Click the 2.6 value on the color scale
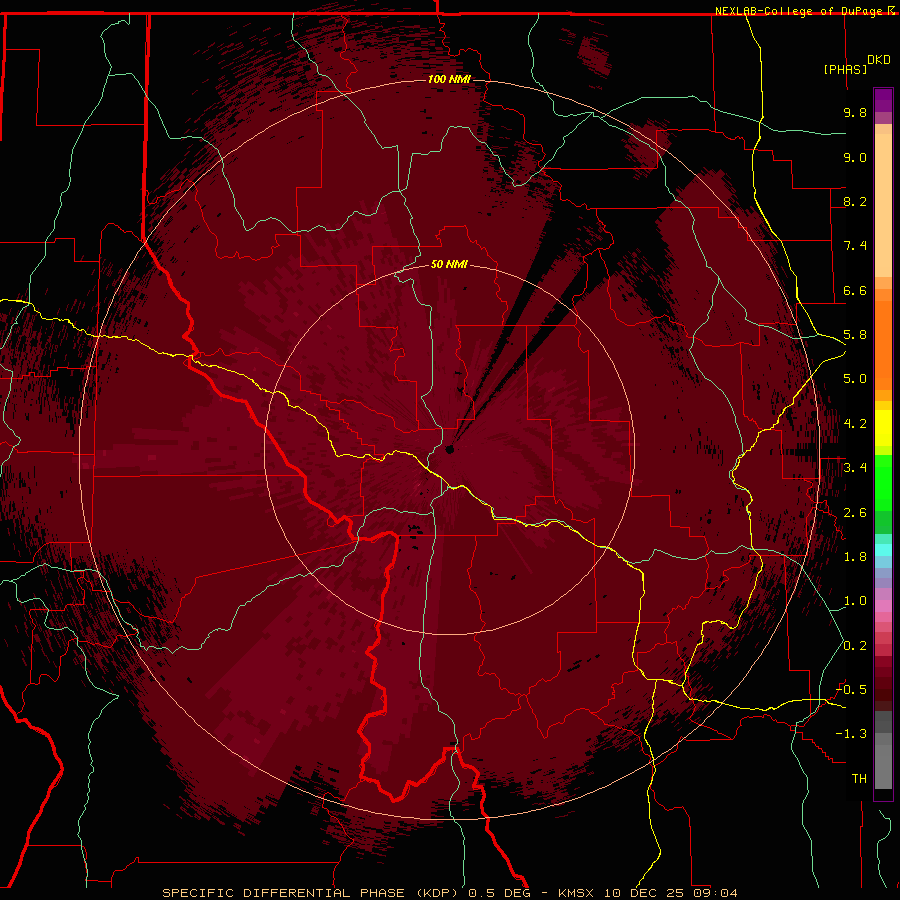900x900 pixels. [855, 513]
